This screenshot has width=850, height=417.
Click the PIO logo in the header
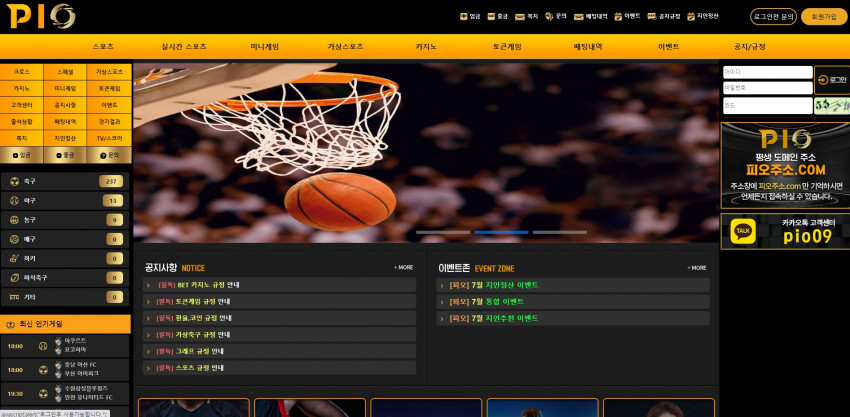coord(41,16)
